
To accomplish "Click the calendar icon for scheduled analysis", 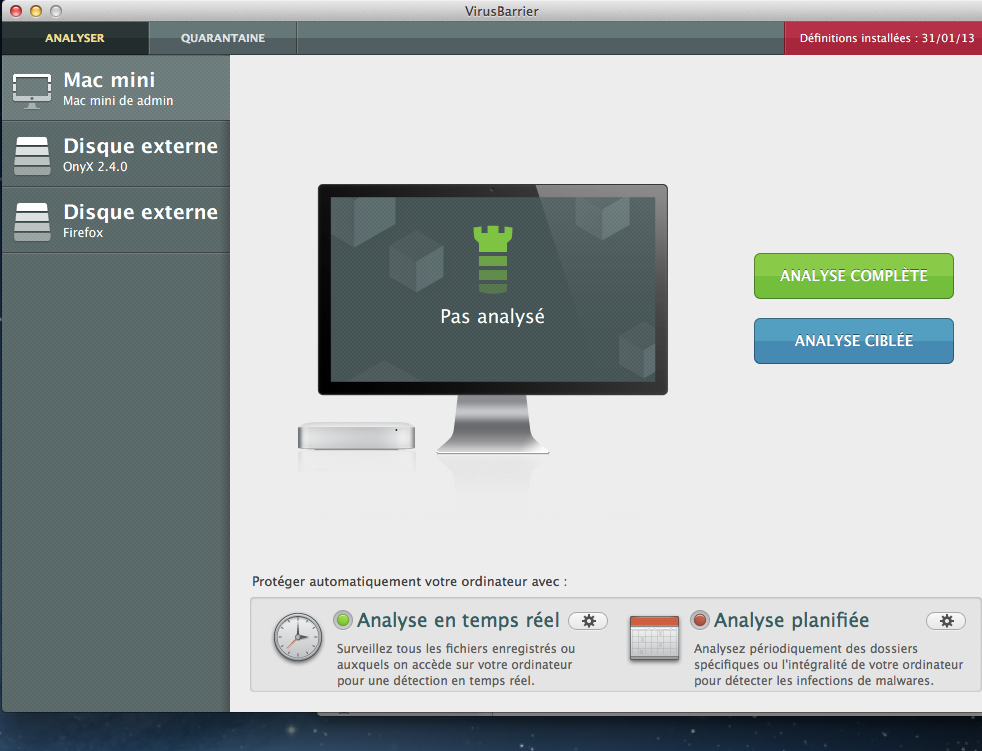I will (654, 638).
